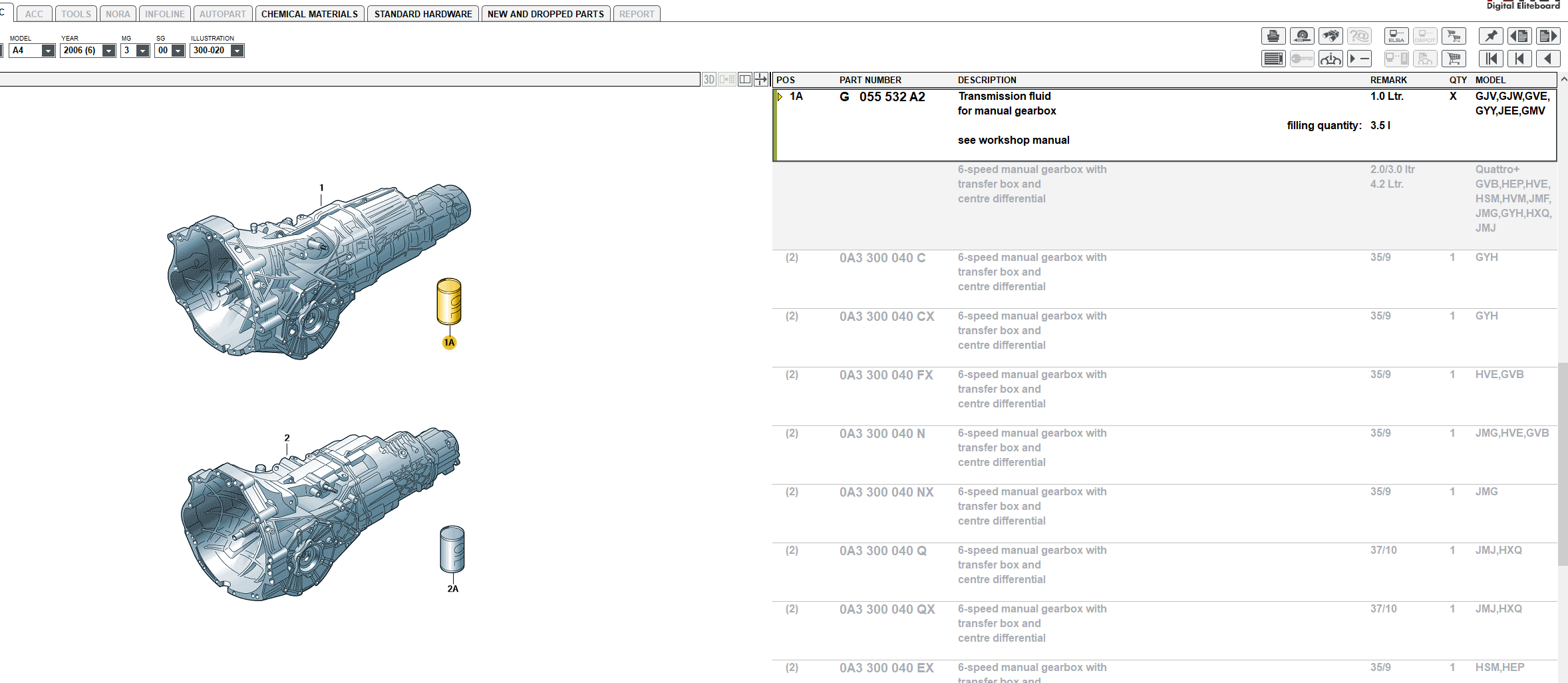Select part row 0A3 300 040 EX
The image size is (1568, 683).
tap(1164, 672)
